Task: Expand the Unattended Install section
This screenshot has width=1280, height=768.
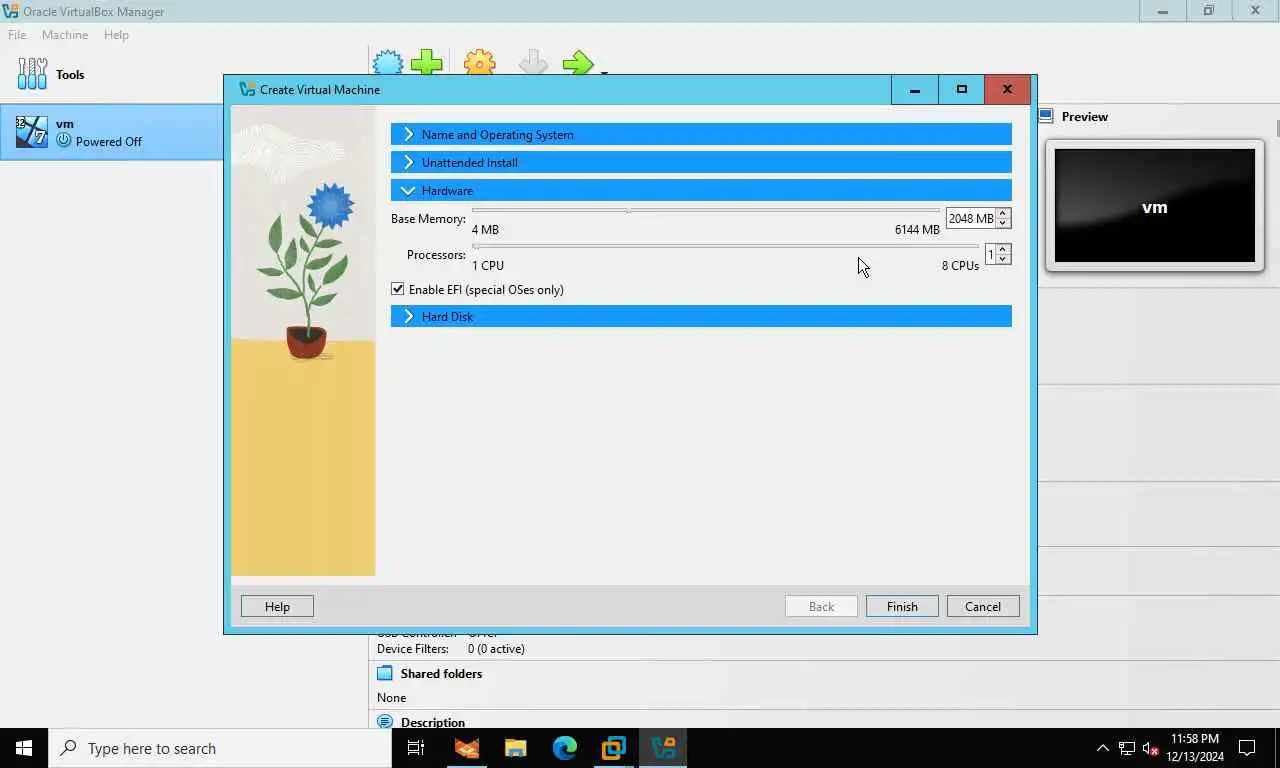Action: 701,162
